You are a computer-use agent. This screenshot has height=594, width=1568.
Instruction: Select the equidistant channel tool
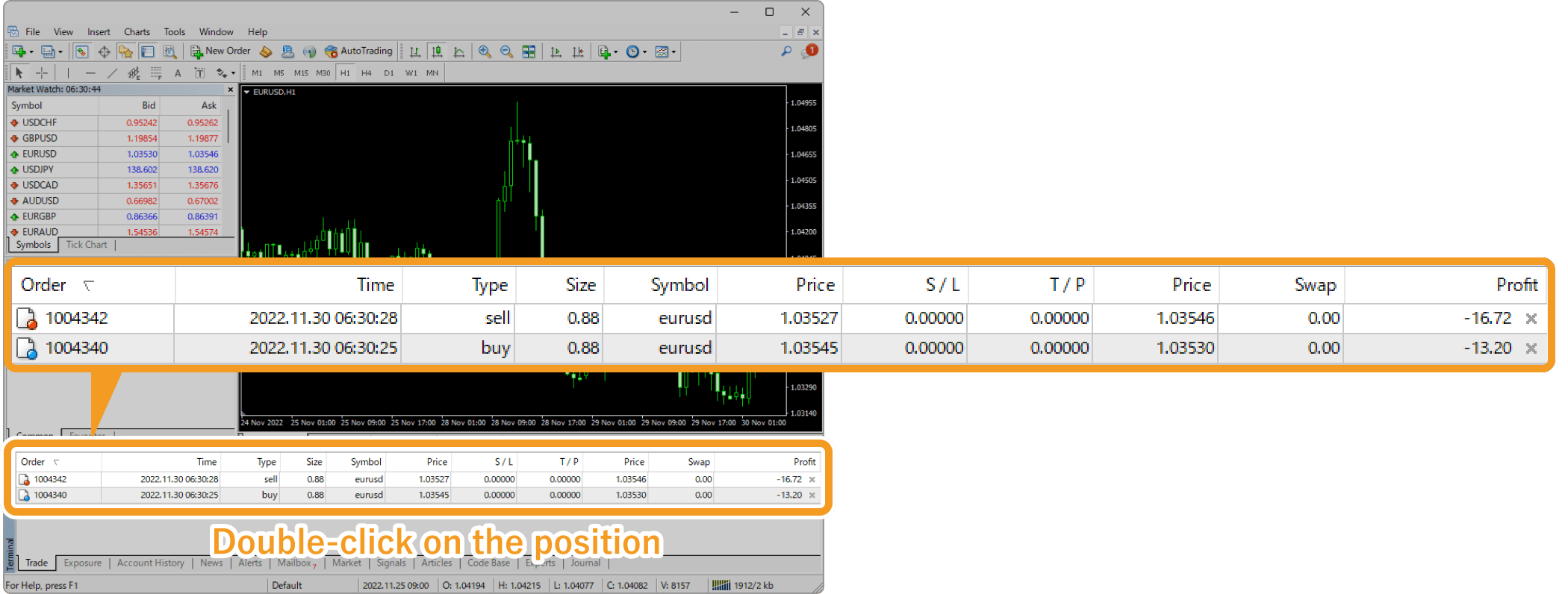pos(134,72)
